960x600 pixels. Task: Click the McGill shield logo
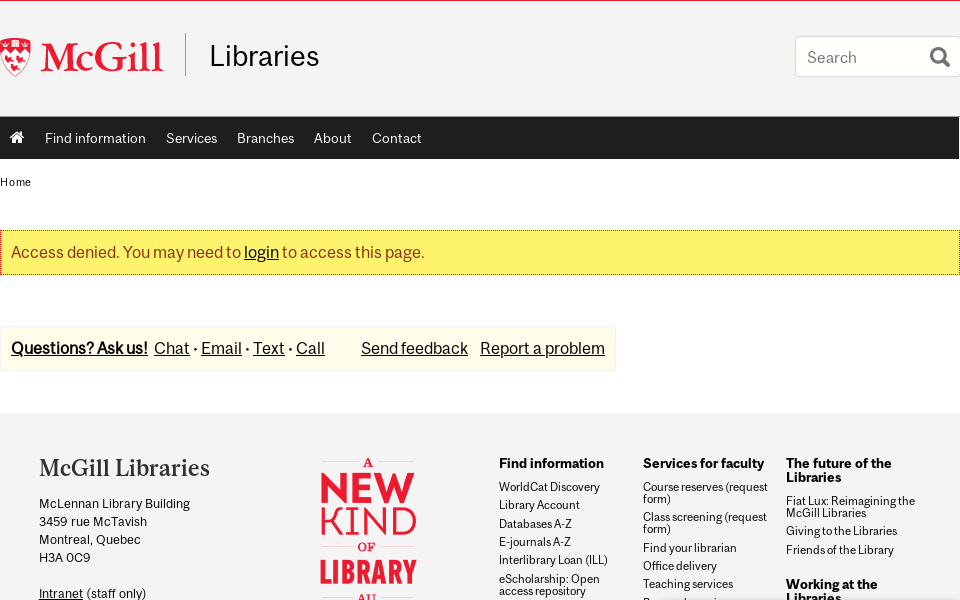coord(16,56)
